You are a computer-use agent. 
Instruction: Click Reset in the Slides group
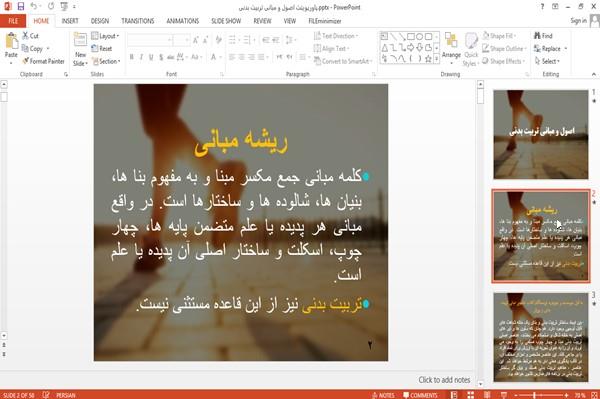102,49
